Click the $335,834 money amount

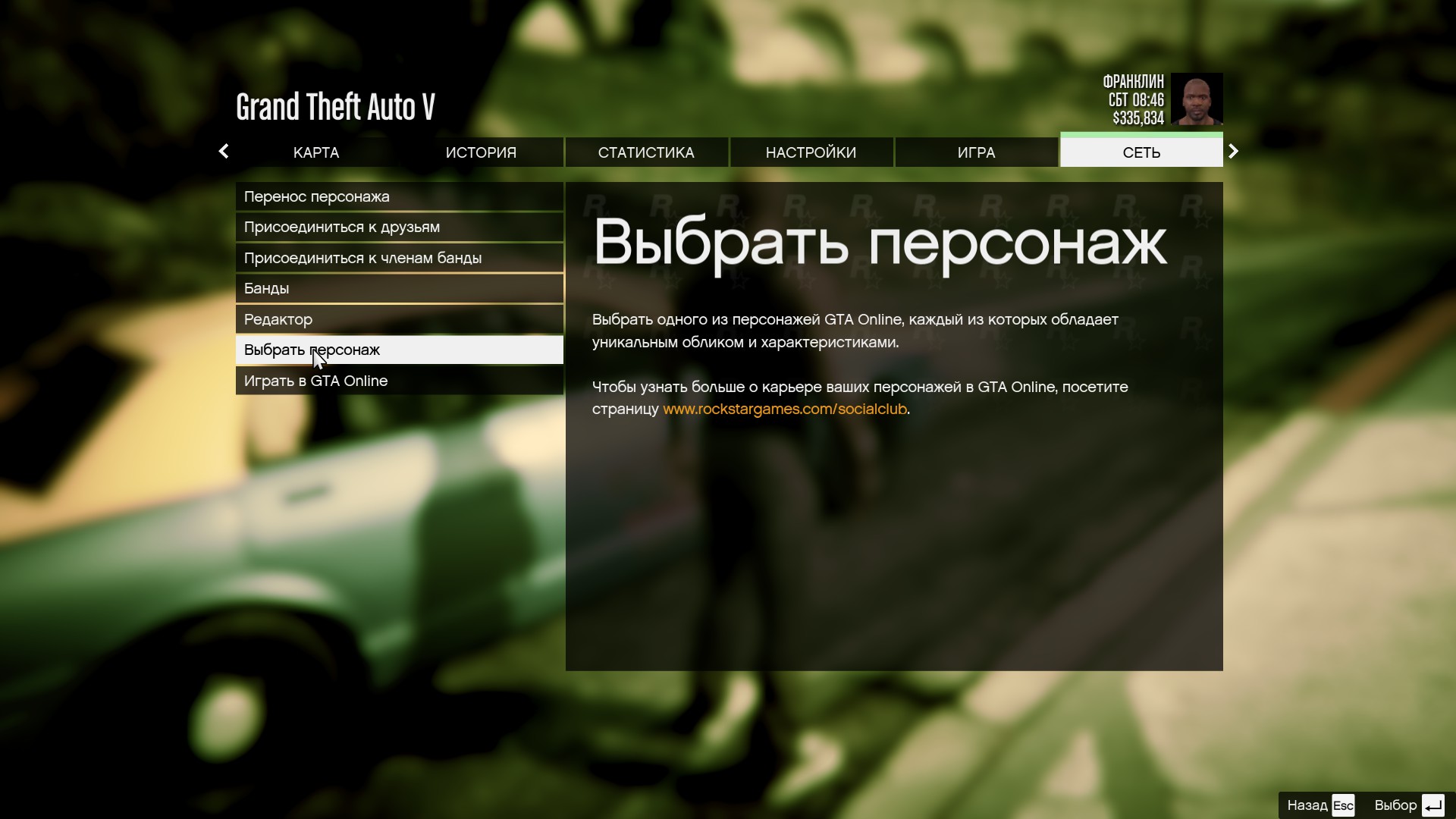point(1138,118)
